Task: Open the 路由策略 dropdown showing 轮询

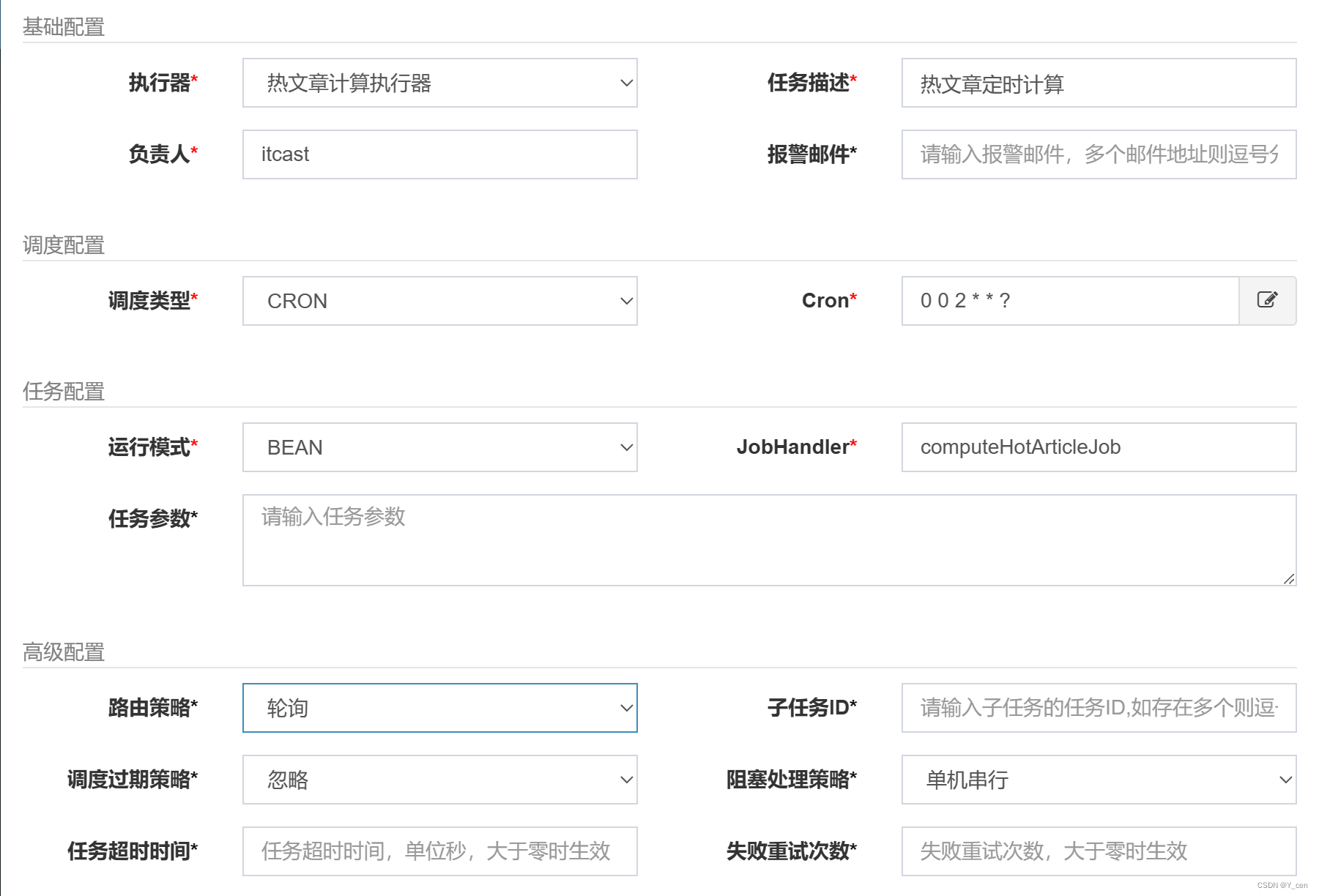Action: (440, 708)
